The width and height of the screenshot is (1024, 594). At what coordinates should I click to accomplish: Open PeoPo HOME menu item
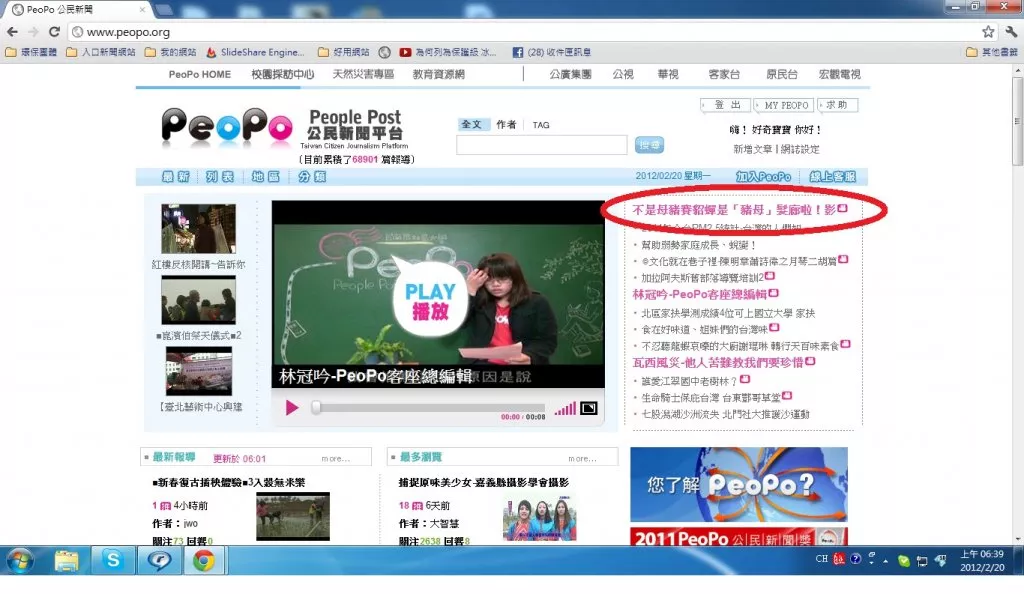pyautogui.click(x=200, y=74)
